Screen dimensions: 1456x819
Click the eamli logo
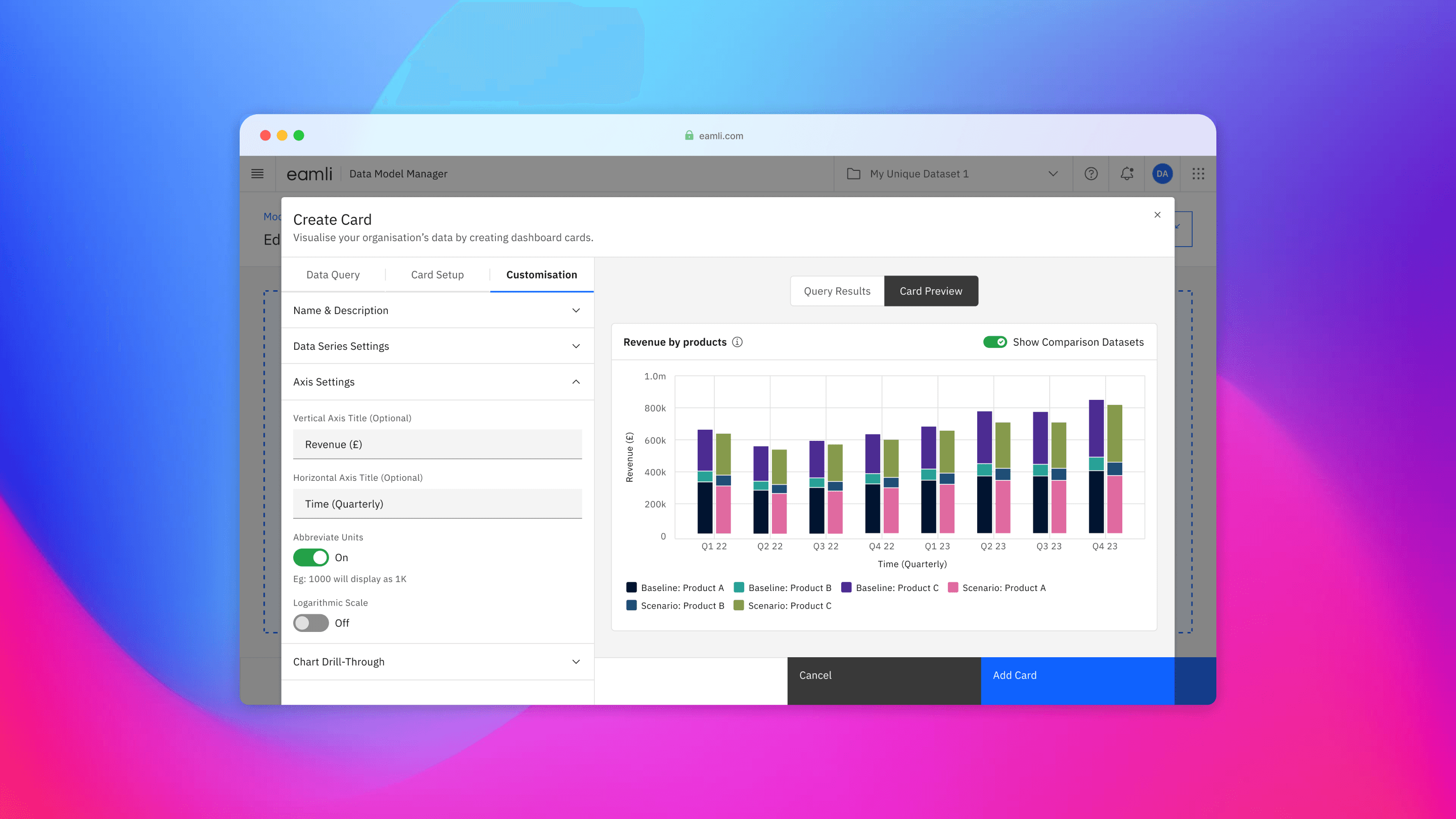pos(310,173)
